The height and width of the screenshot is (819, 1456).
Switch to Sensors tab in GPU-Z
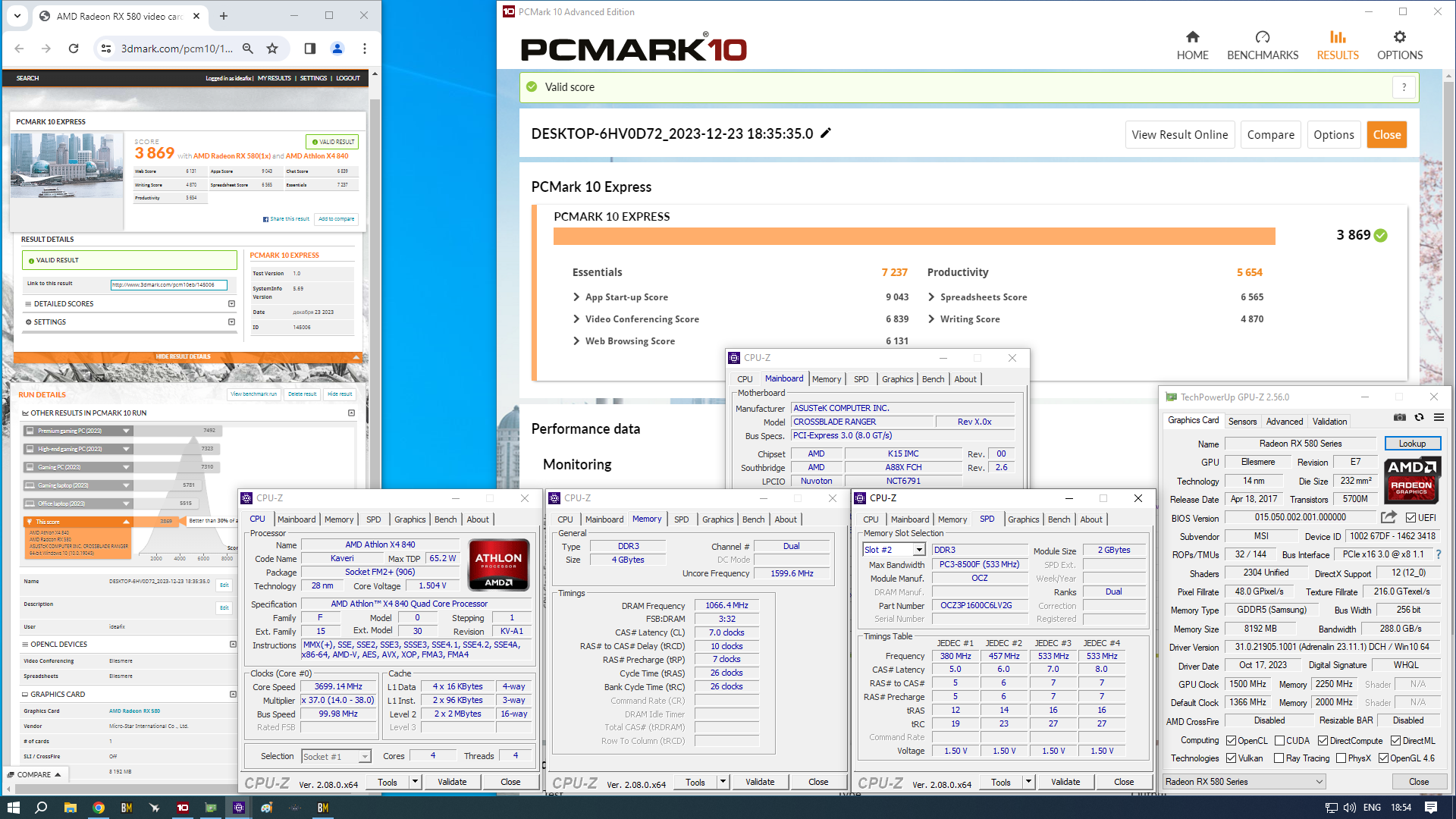[x=1242, y=421]
